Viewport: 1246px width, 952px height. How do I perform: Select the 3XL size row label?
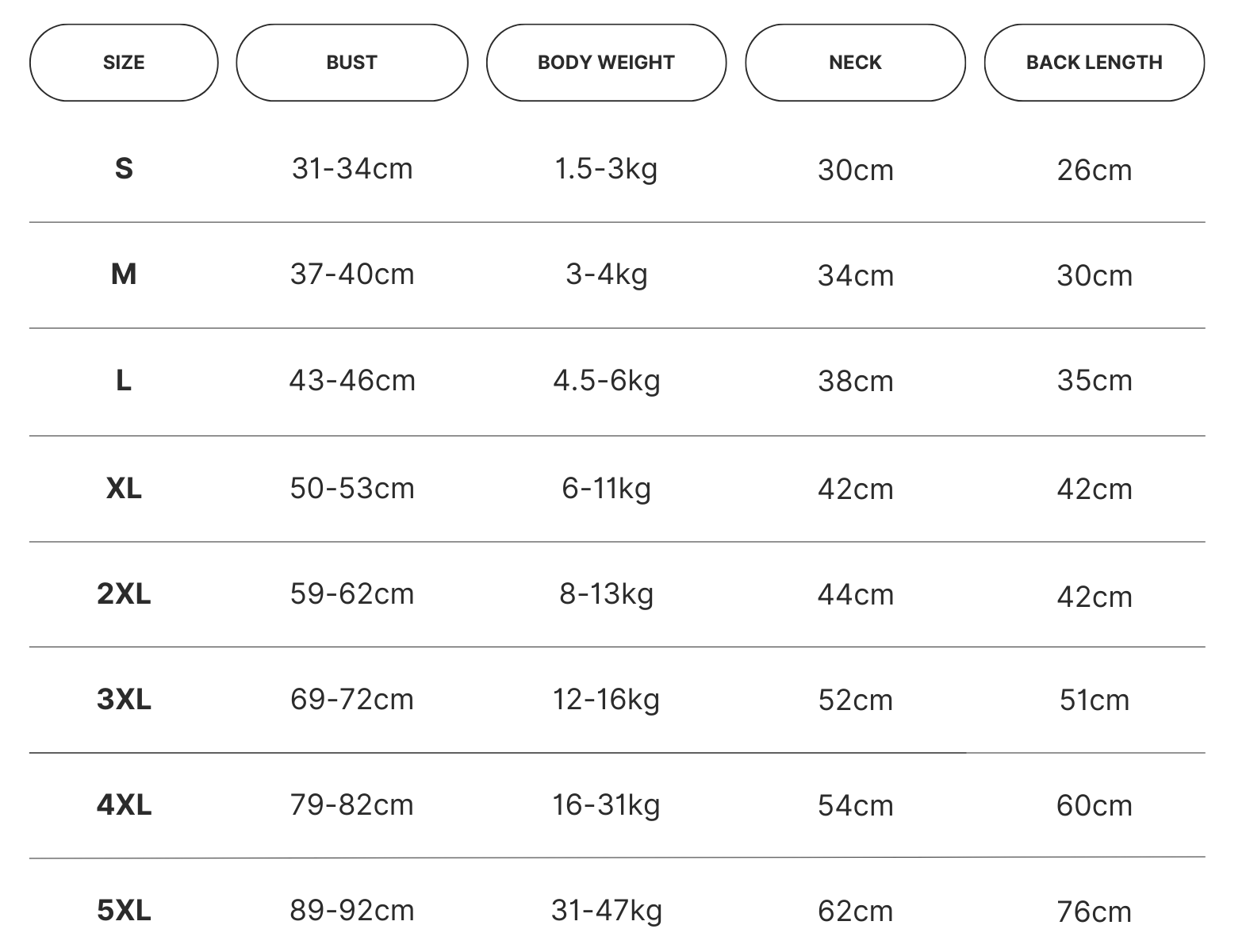124,700
